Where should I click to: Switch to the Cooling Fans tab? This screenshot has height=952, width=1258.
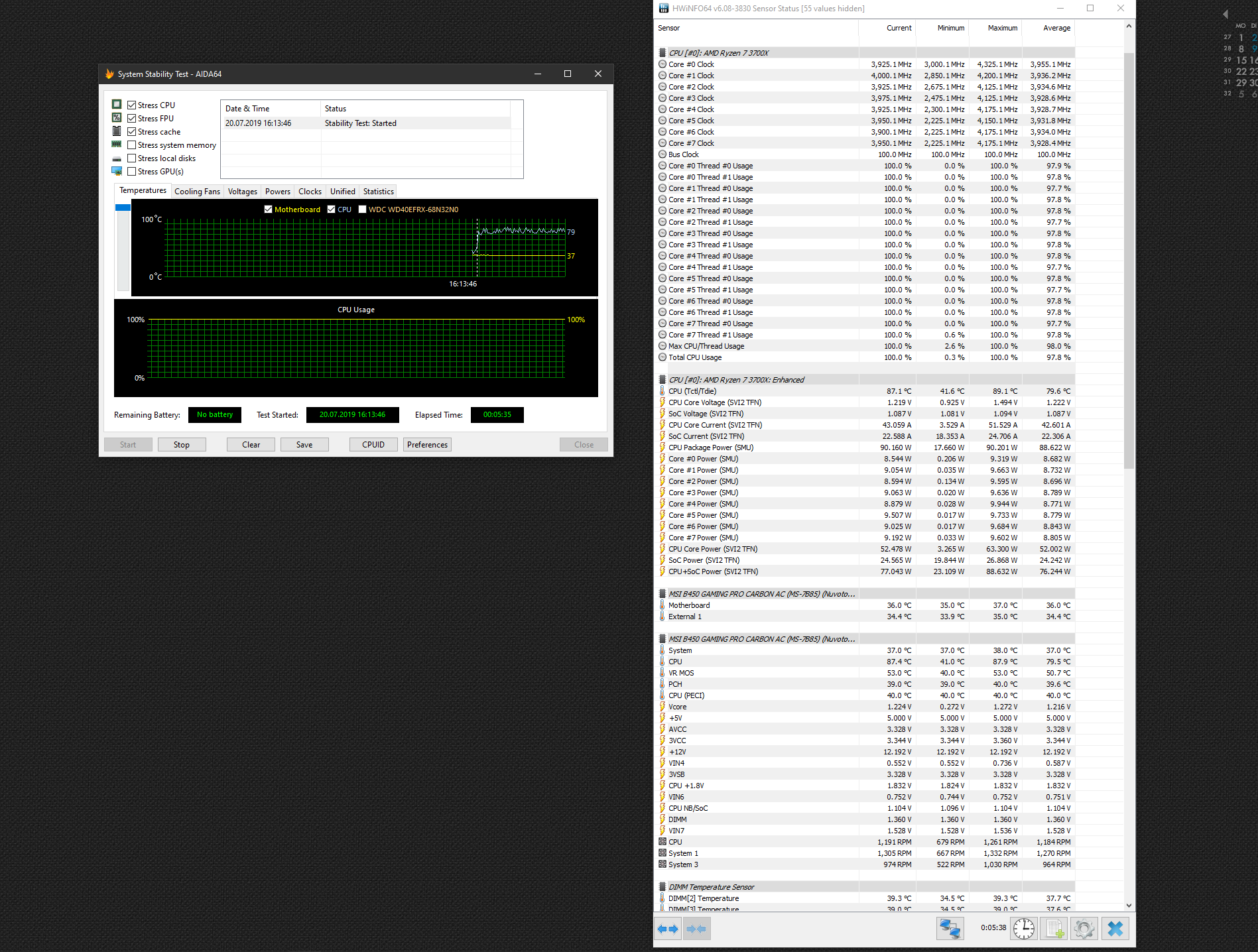click(x=197, y=192)
